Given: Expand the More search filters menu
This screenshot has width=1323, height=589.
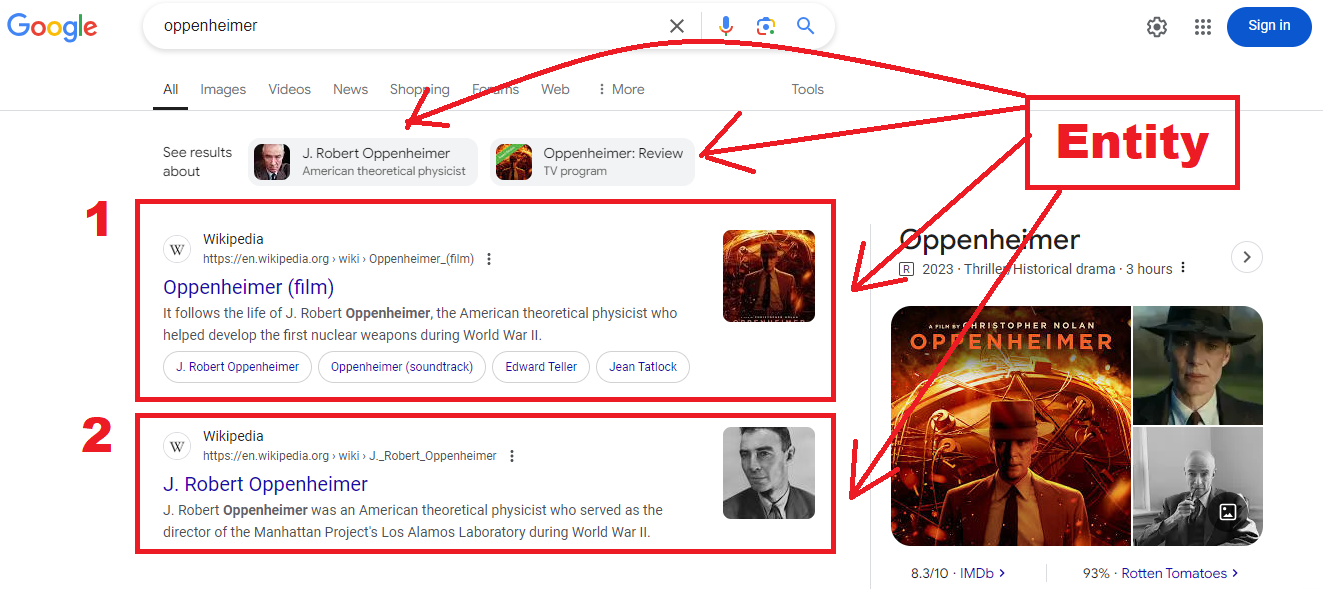Looking at the screenshot, I should (620, 89).
